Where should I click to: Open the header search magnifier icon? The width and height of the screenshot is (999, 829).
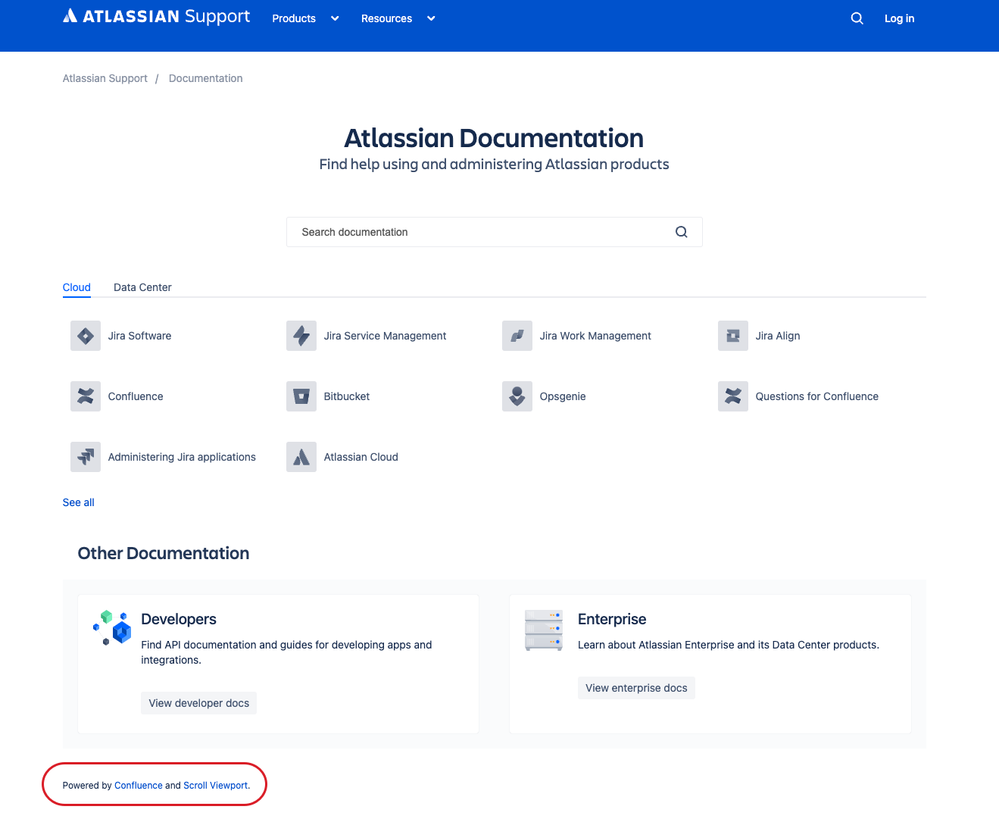pyautogui.click(x=857, y=18)
